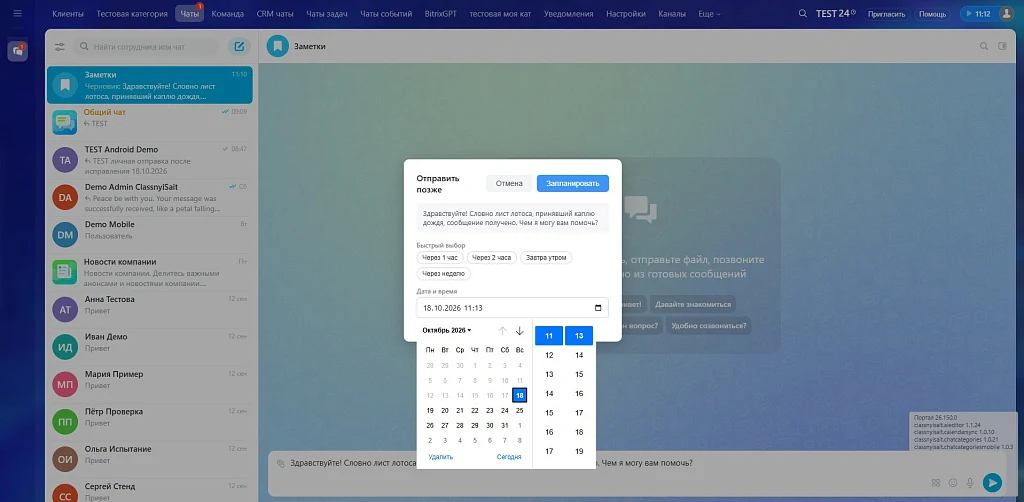
Task: Click the date and time input field
Action: (x=513, y=308)
